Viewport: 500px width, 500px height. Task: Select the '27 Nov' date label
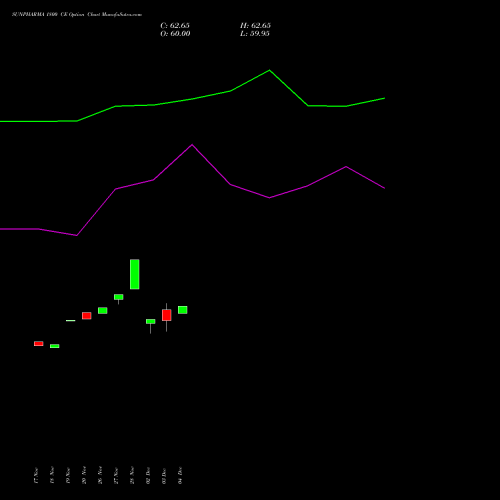point(116,476)
